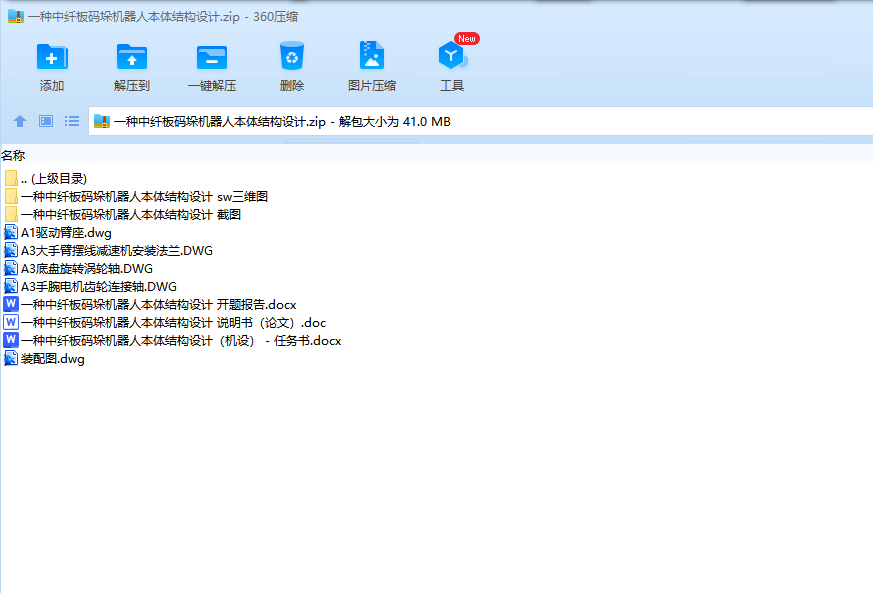Switch to list view mode icon
This screenshot has width=873, height=593.
[x=72, y=121]
